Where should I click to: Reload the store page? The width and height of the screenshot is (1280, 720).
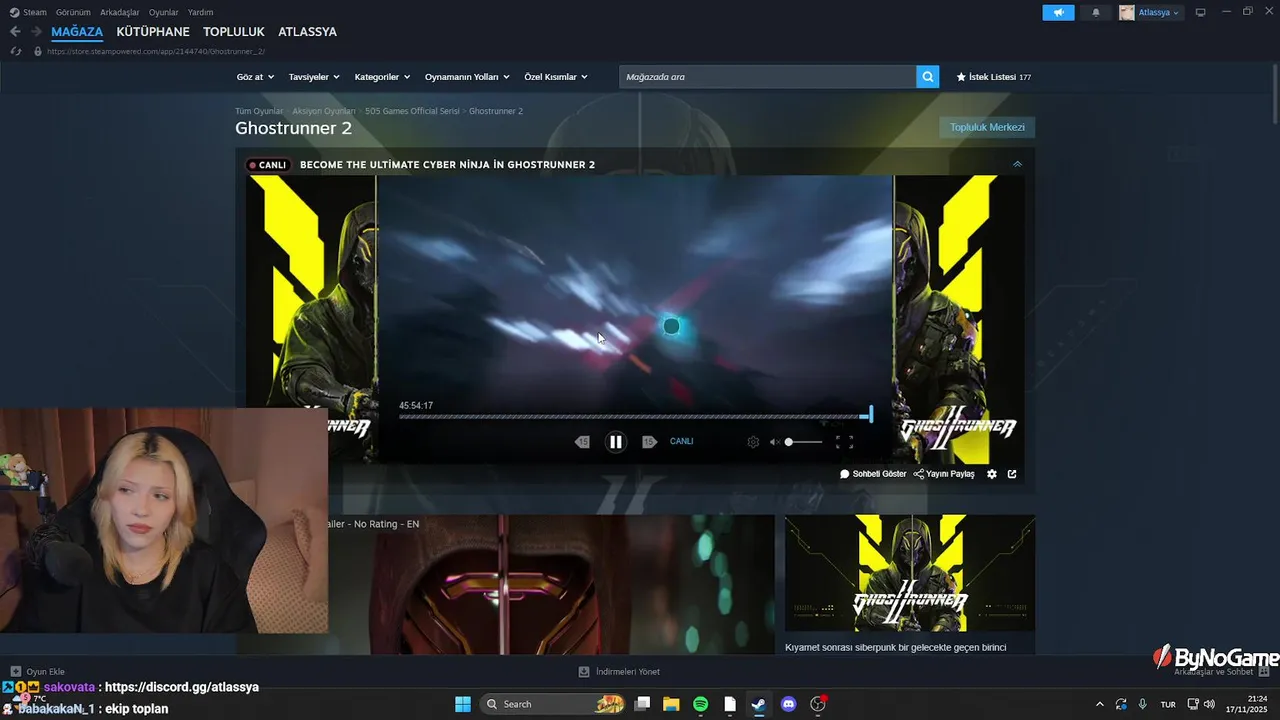coord(15,51)
